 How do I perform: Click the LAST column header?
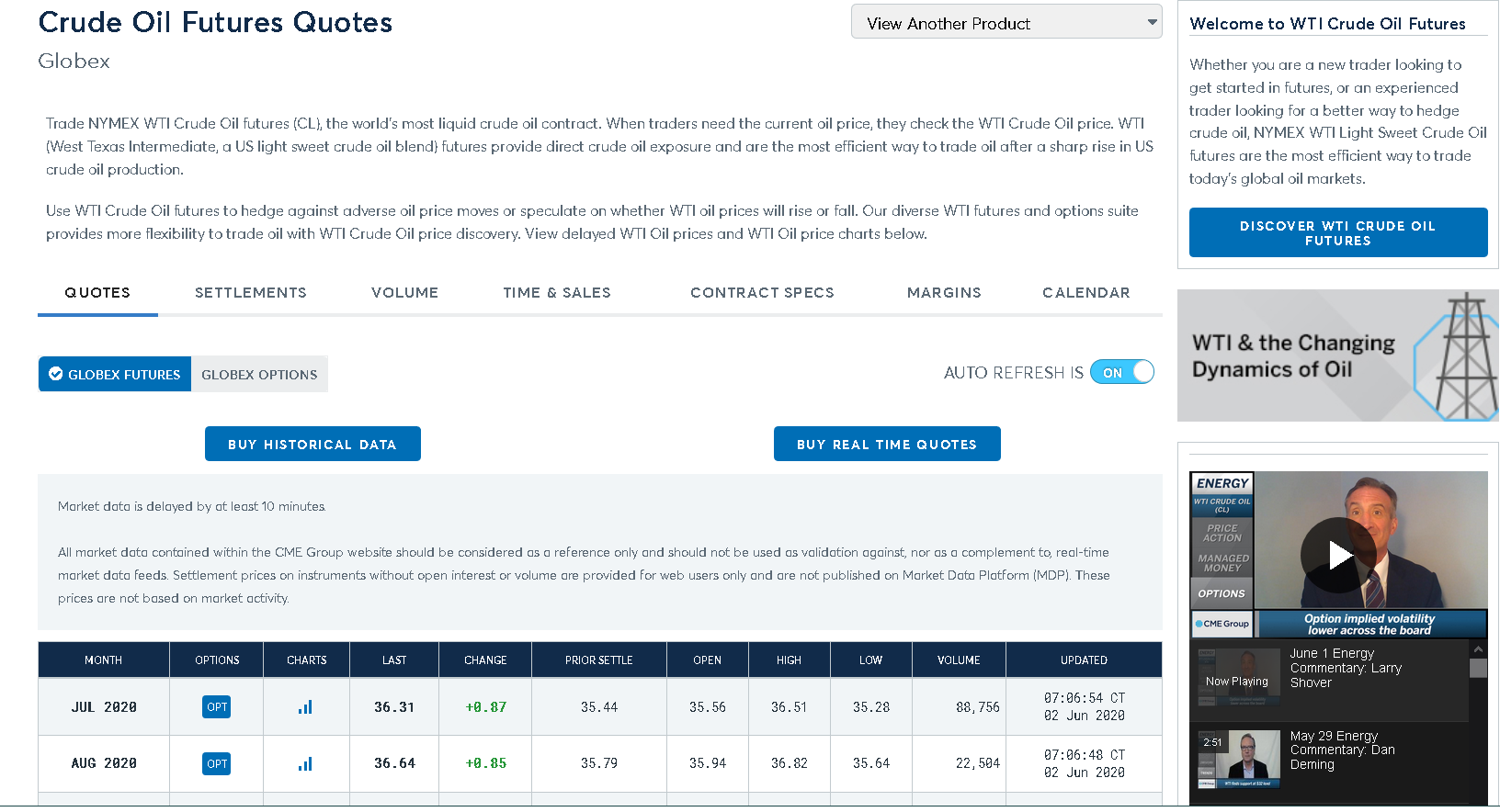click(x=394, y=660)
